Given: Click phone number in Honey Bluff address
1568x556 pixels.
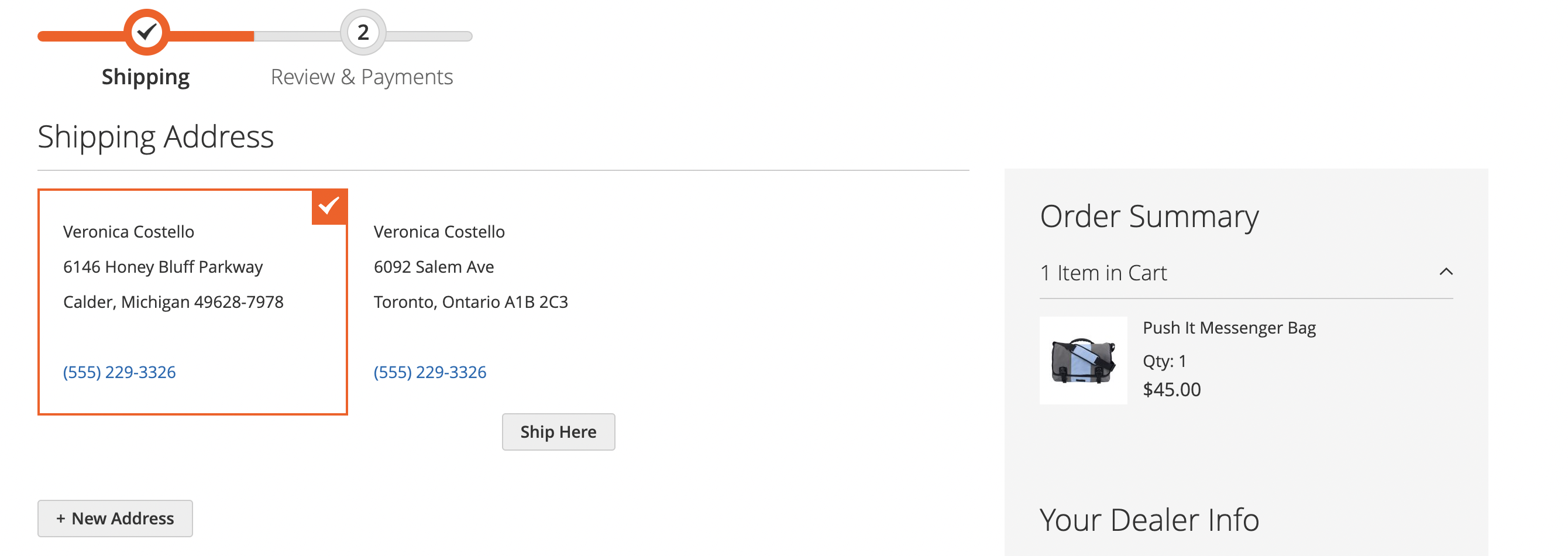Looking at the screenshot, I should [119, 372].
